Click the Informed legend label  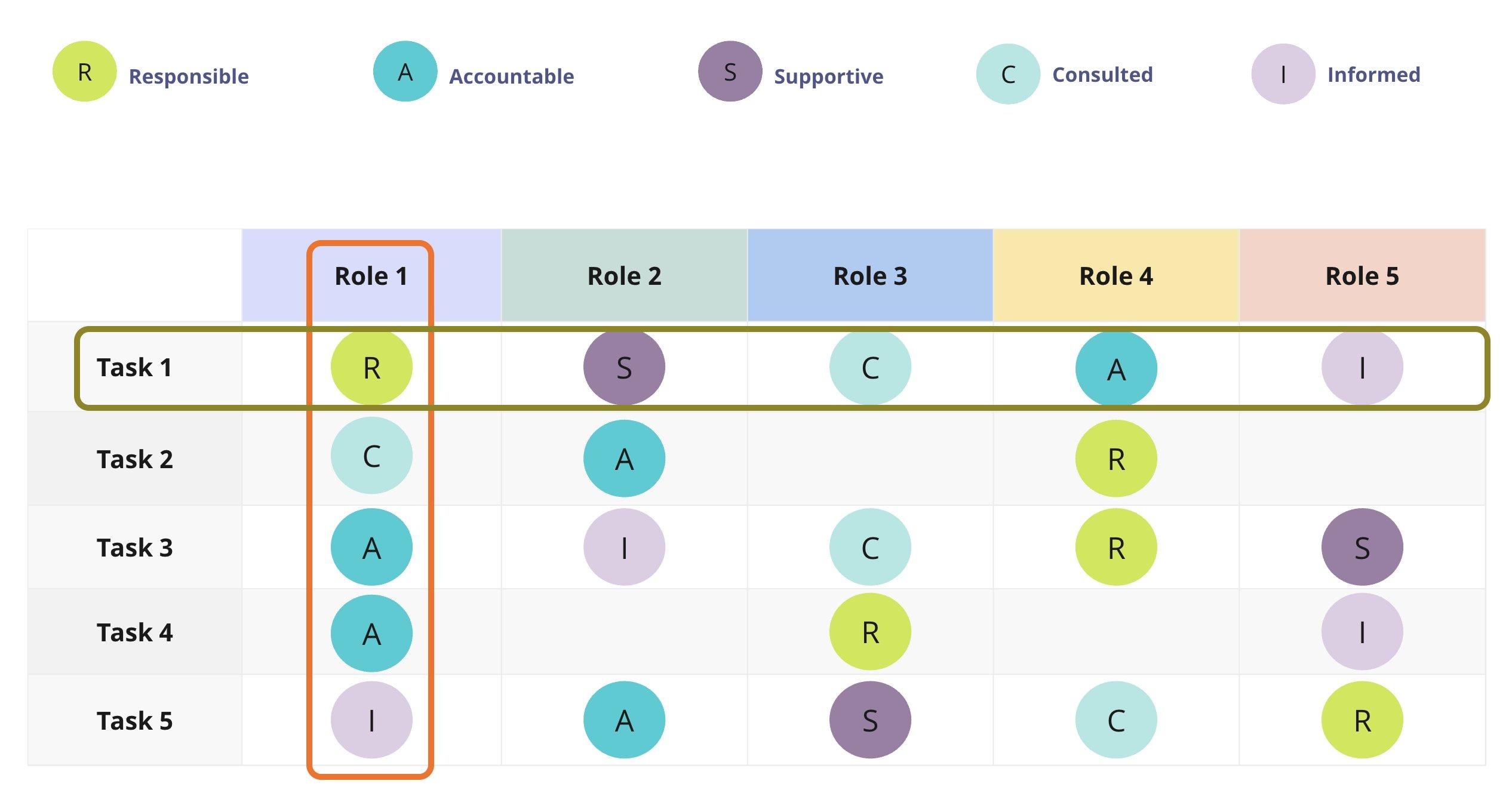click(1373, 75)
